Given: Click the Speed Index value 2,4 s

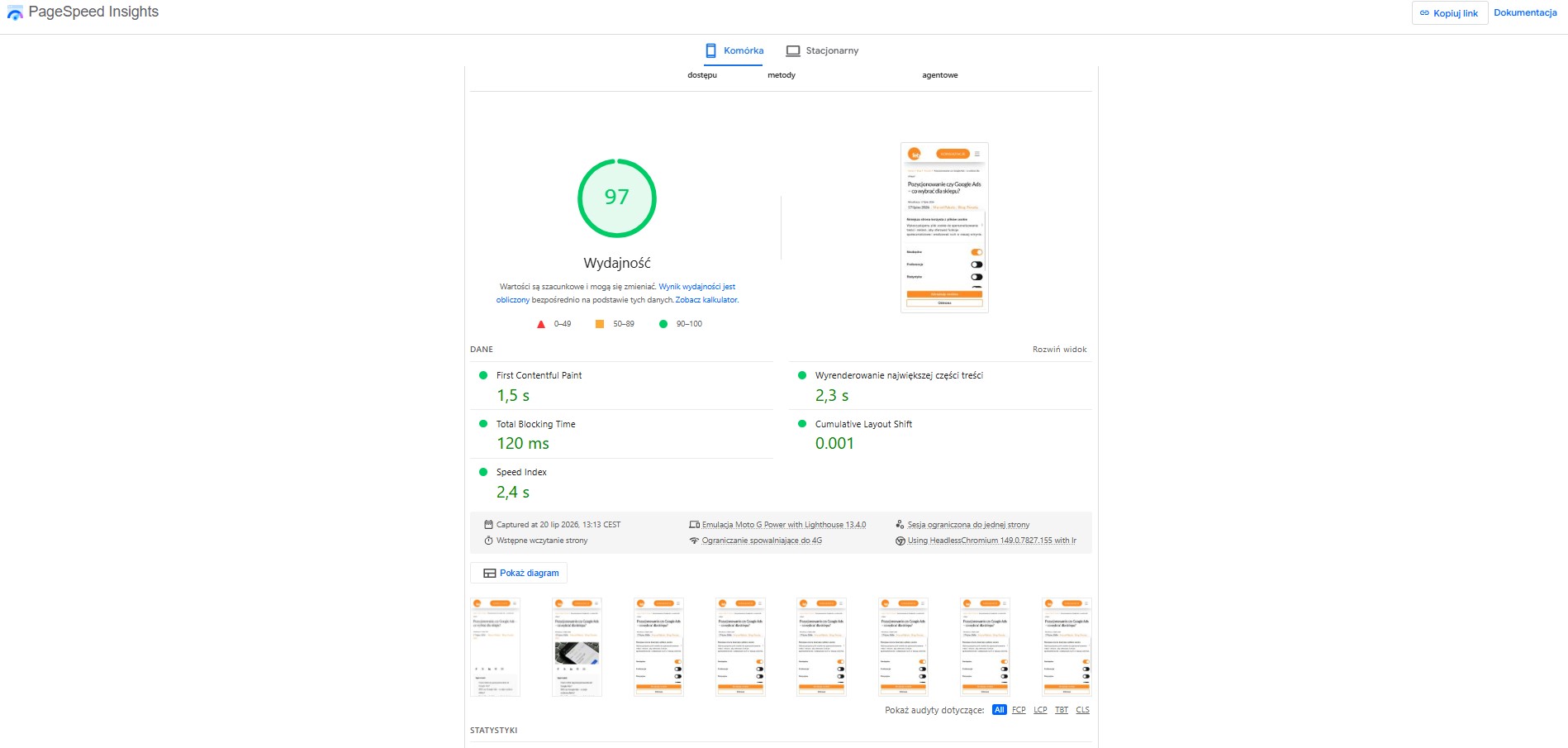Looking at the screenshot, I should point(513,493).
